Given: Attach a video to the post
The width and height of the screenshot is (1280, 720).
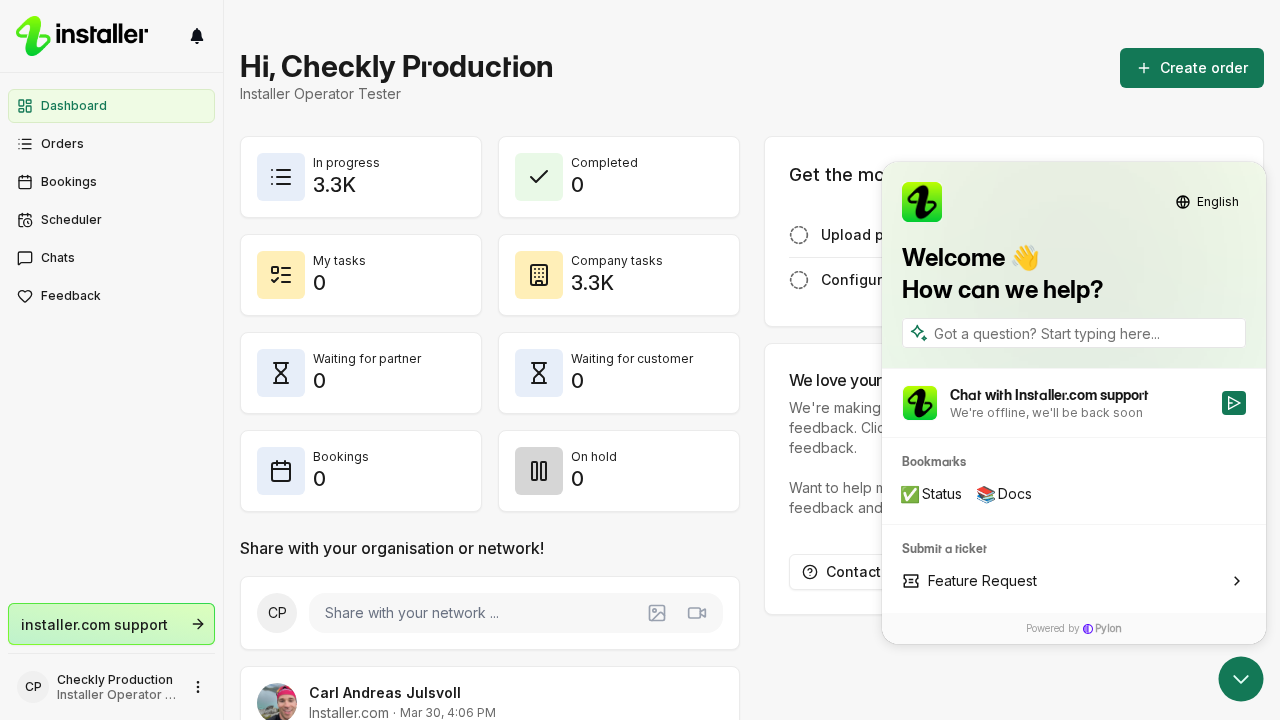Looking at the screenshot, I should tap(697, 613).
